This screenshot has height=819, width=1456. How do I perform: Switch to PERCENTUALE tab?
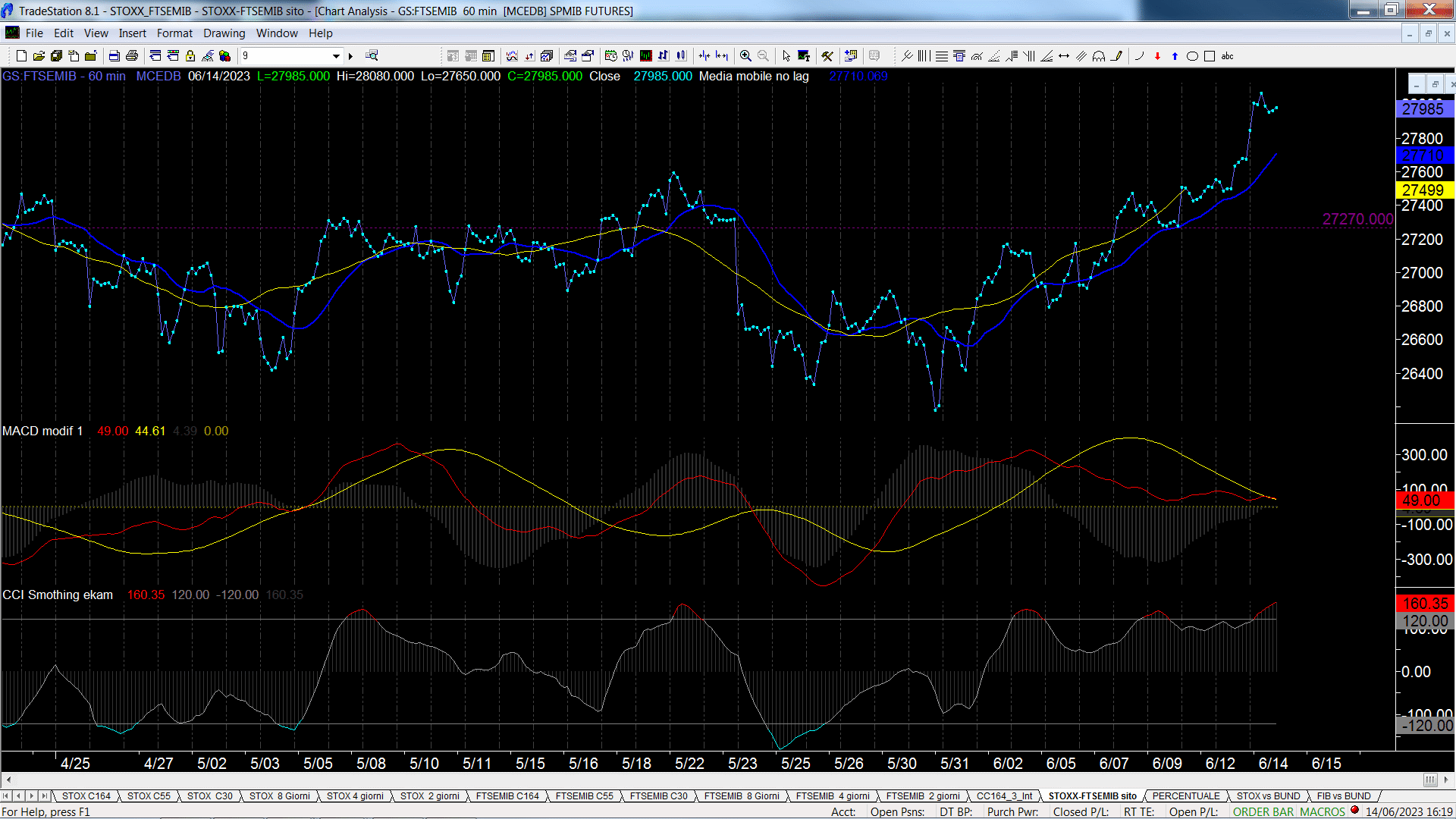pos(1186,795)
